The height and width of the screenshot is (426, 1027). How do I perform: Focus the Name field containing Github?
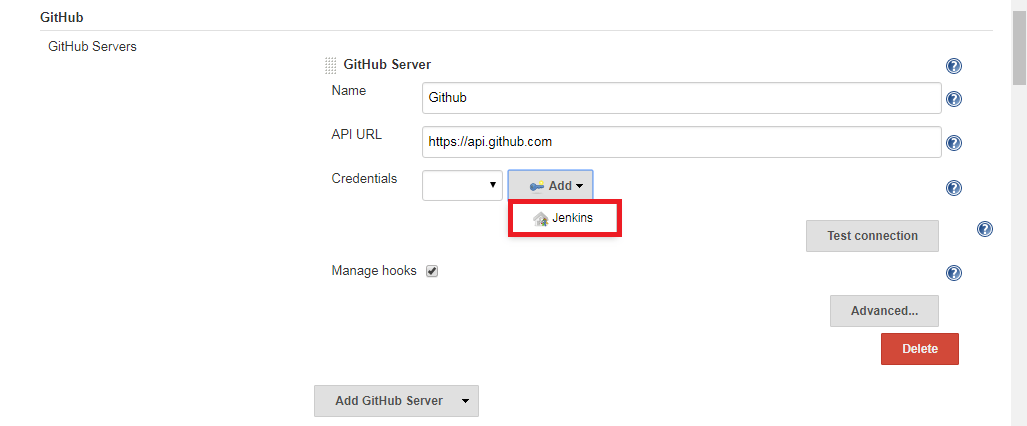point(682,98)
